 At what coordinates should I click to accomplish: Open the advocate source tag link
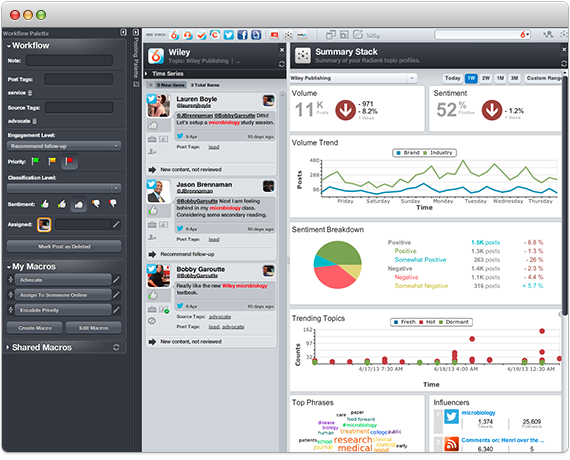coord(220,317)
